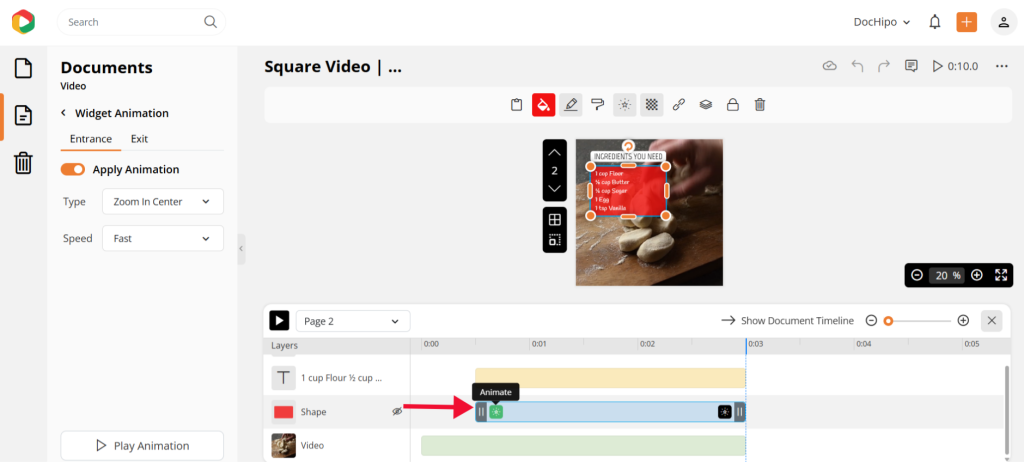Viewport: 1024px width, 463px height.
Task: Open the user profile avatar
Action: point(1003,22)
